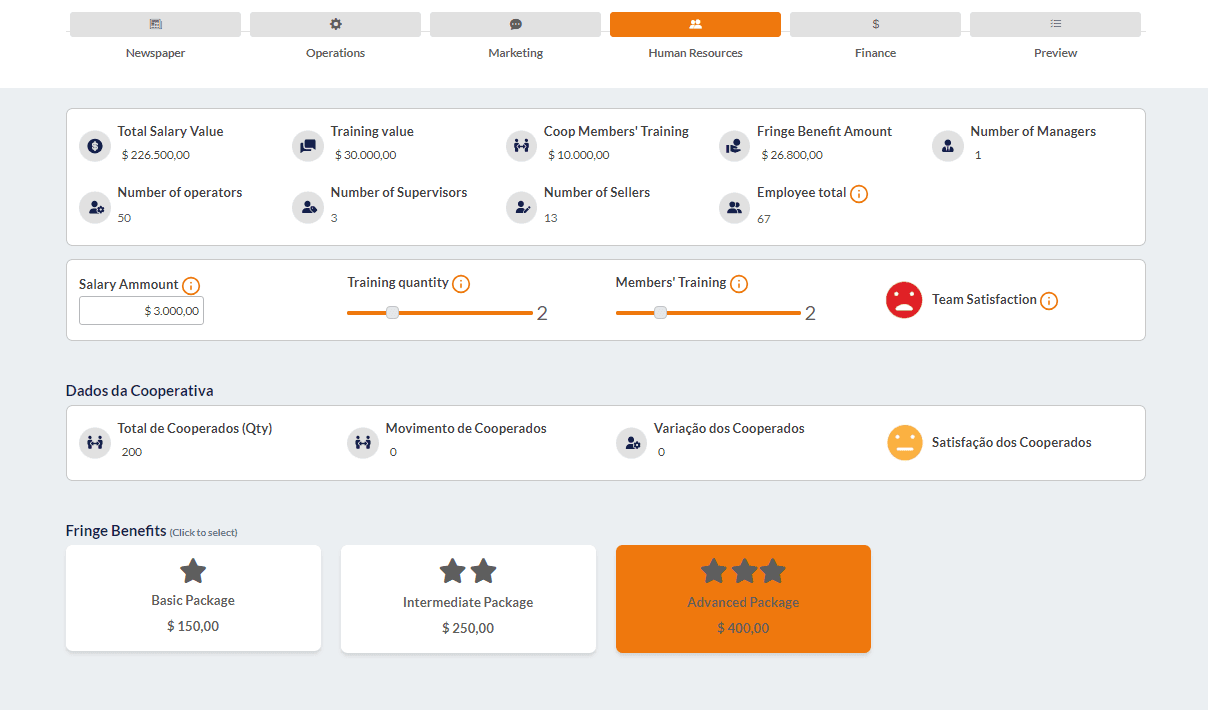The height and width of the screenshot is (710, 1208).
Task: Click the Training quantity slider handle
Action: click(x=393, y=313)
